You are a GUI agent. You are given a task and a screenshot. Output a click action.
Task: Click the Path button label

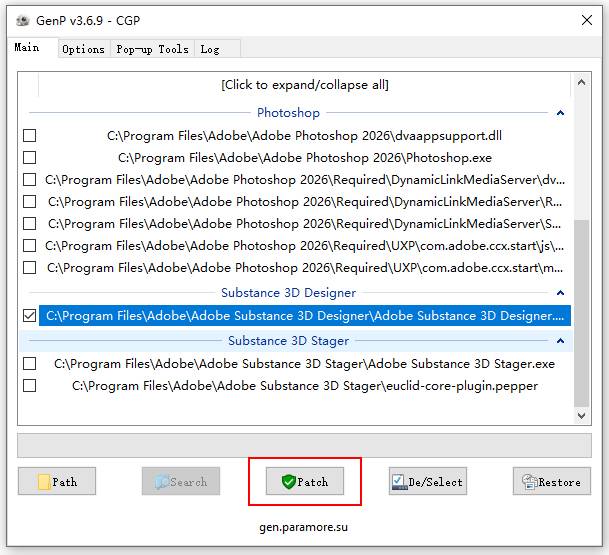64,482
